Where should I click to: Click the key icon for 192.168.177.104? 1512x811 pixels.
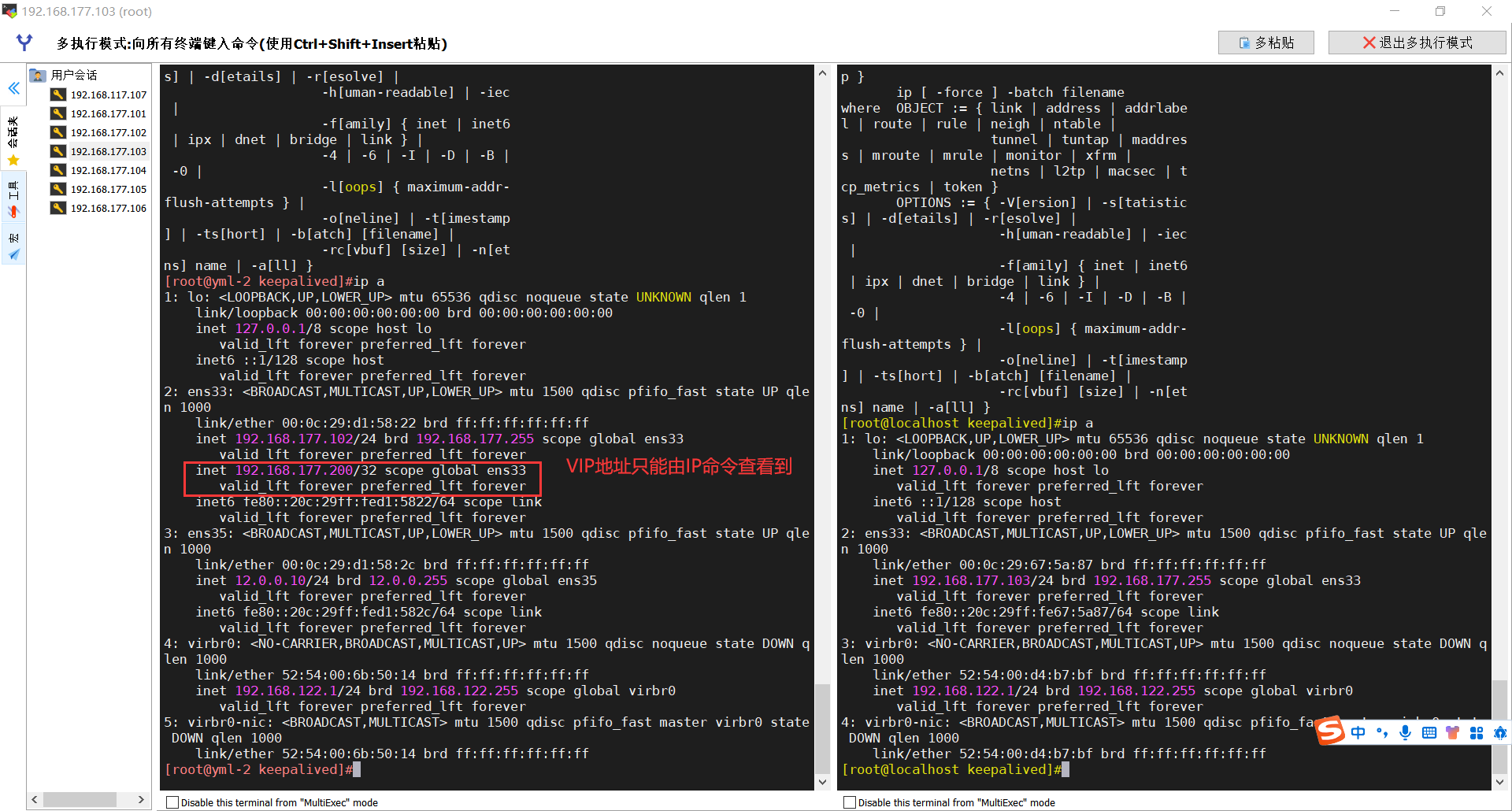point(58,170)
